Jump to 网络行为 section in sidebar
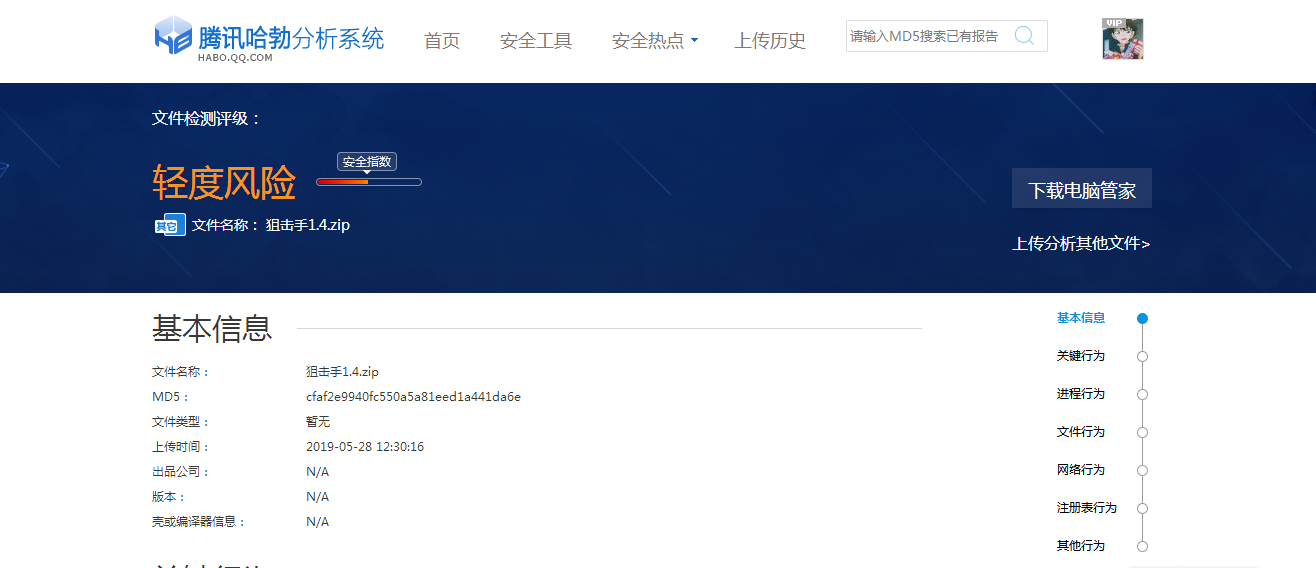This screenshot has width=1316, height=568. click(1081, 470)
